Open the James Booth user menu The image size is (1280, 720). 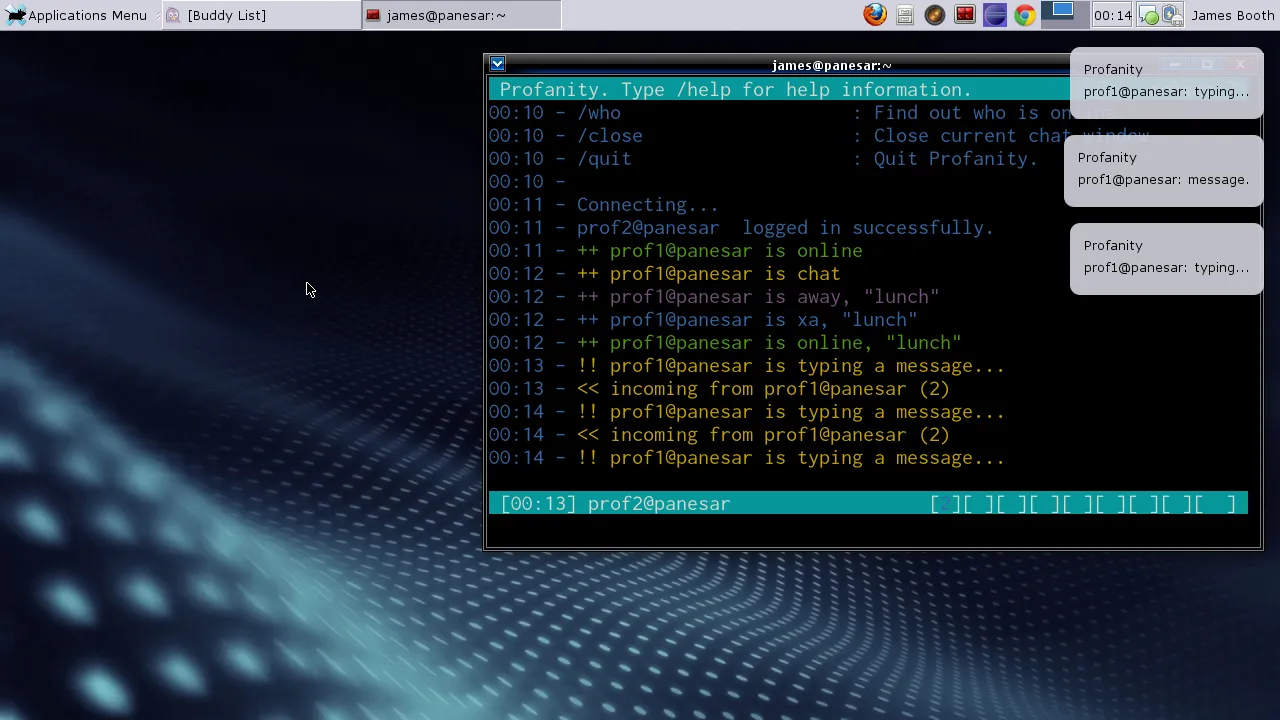(1232, 15)
